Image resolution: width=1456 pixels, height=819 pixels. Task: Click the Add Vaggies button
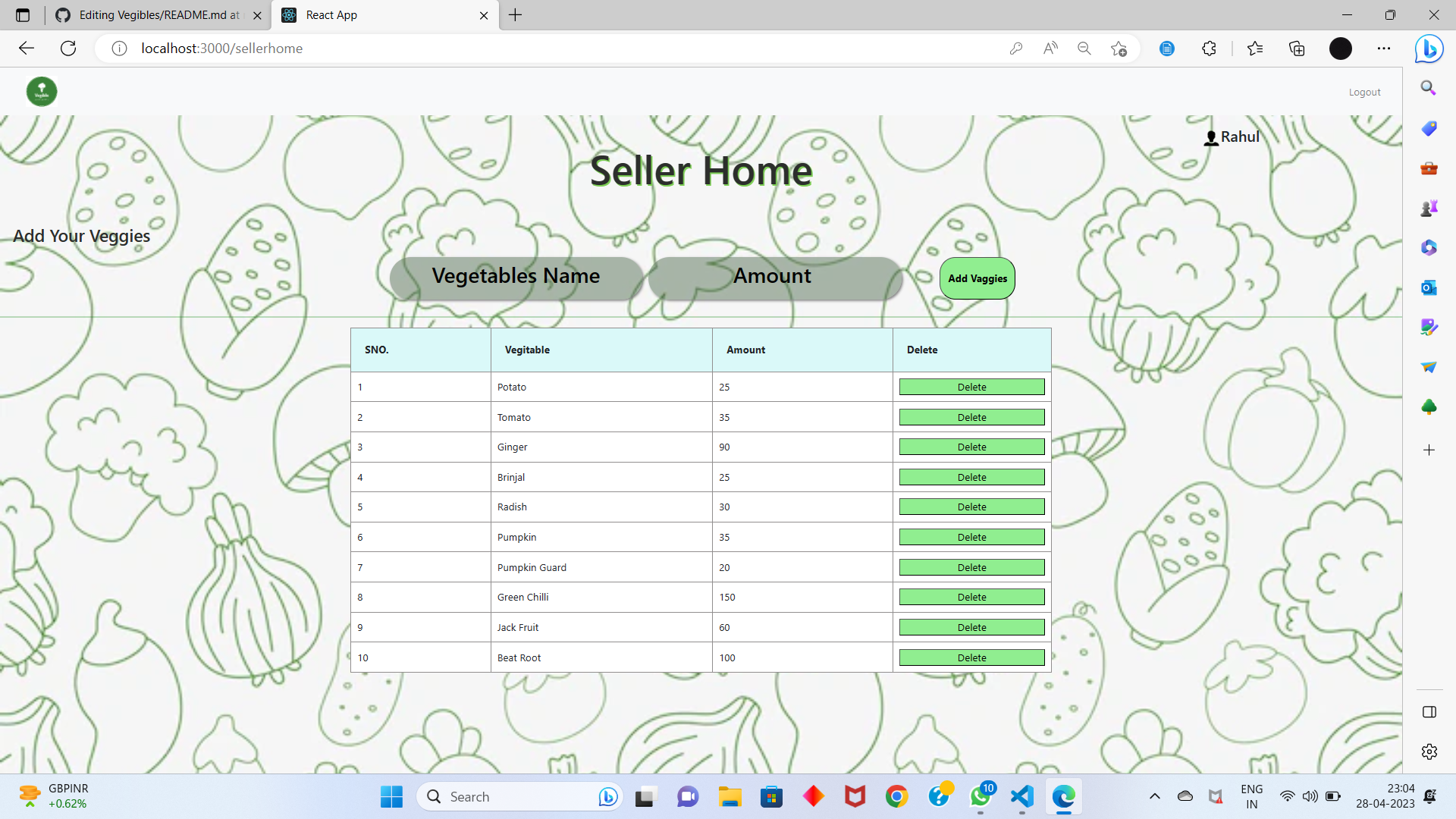(976, 278)
